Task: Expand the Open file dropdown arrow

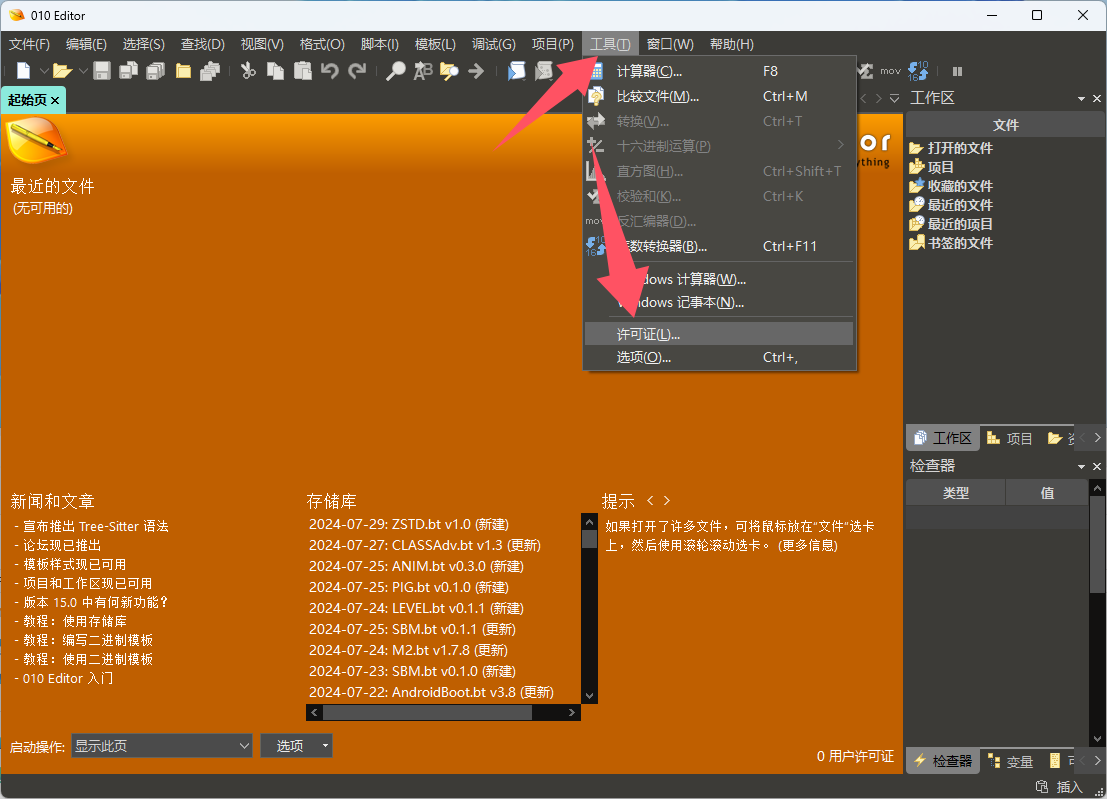Action: (83, 71)
